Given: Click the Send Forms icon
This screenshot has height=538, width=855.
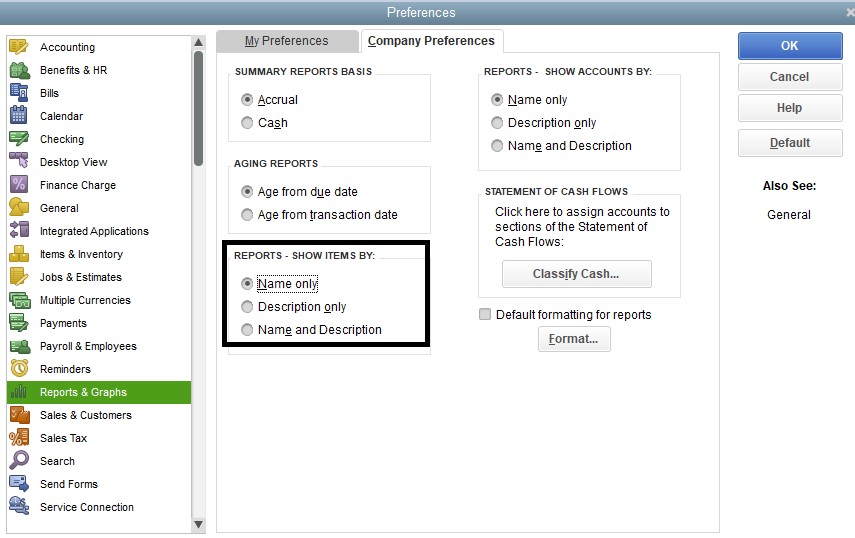Looking at the screenshot, I should click(x=19, y=483).
